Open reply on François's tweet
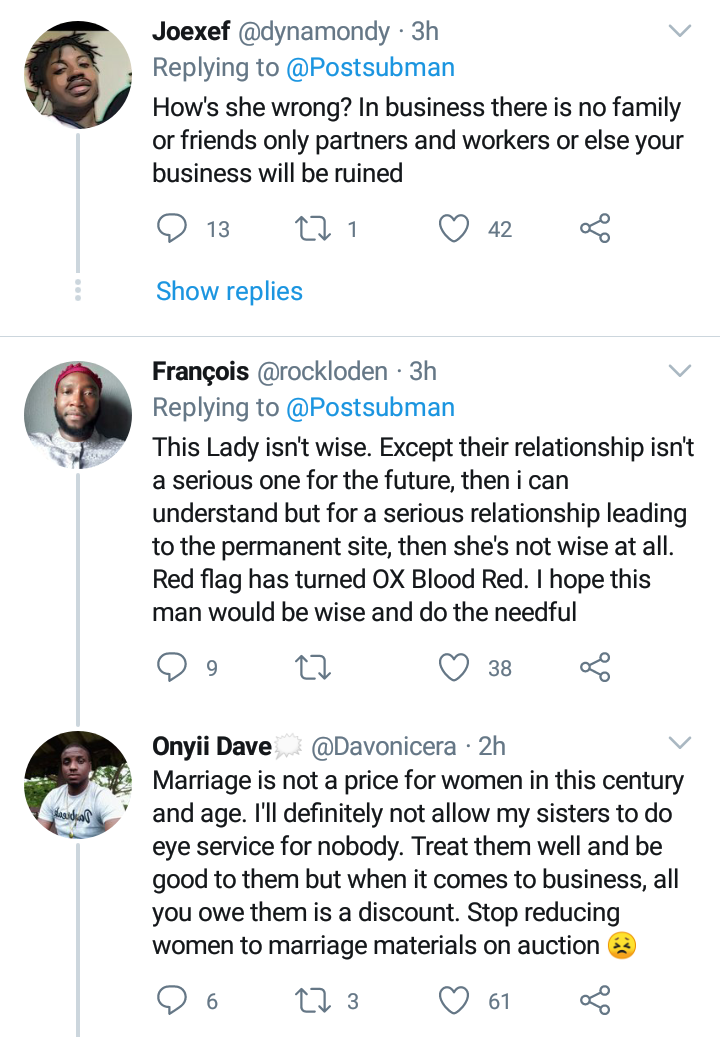 [x=173, y=667]
